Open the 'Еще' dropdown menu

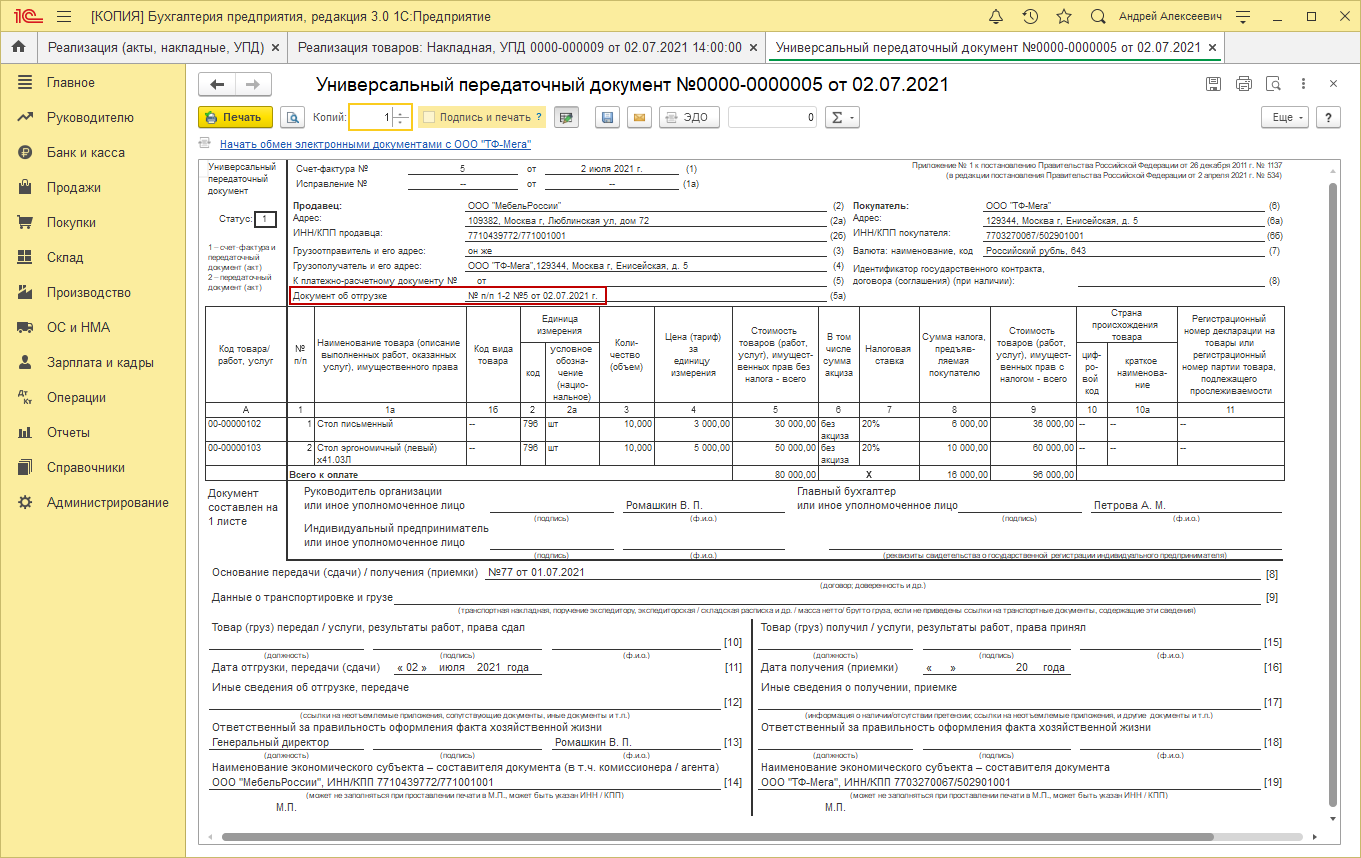pos(1285,117)
